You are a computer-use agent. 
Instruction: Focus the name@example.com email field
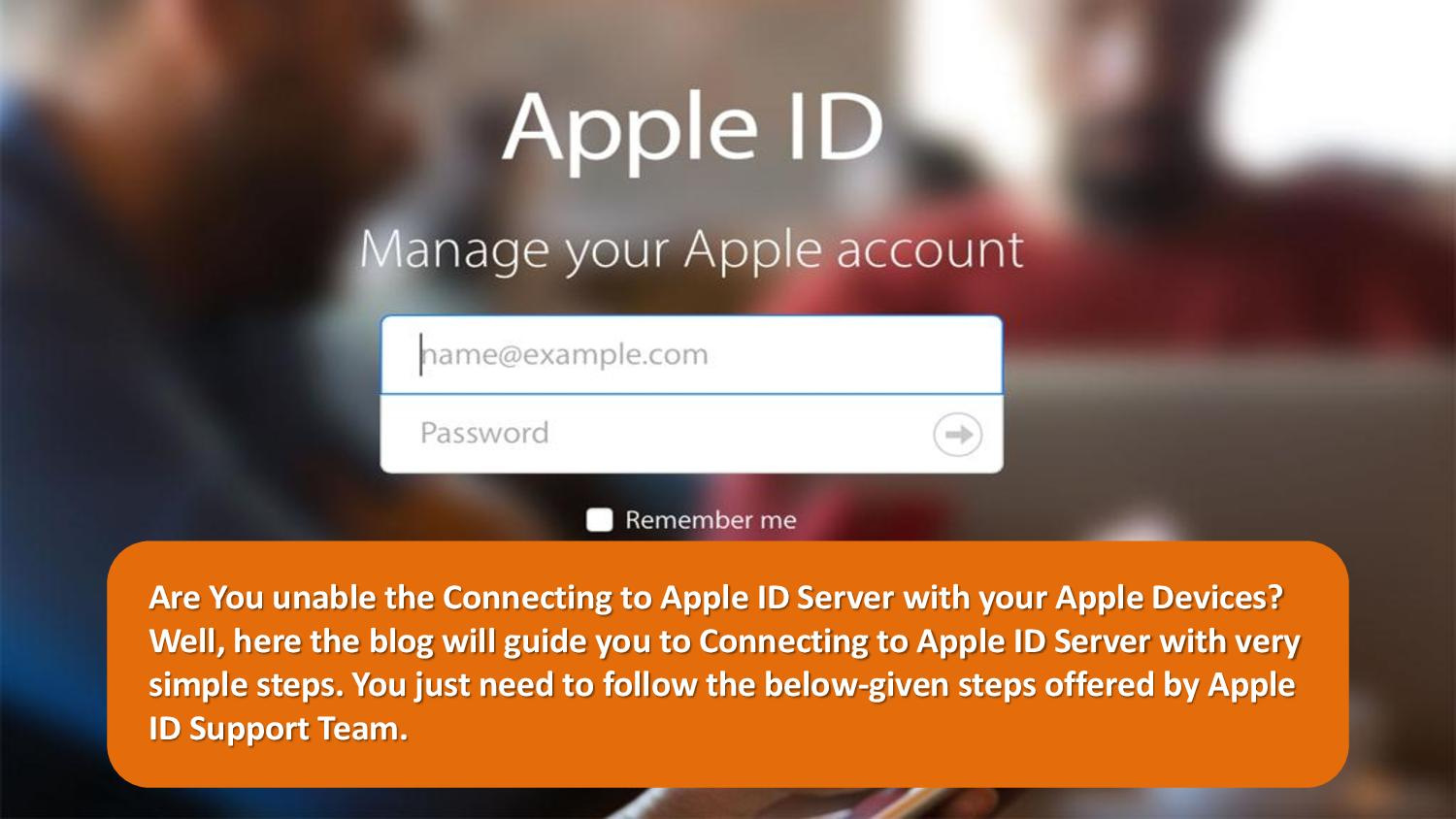click(691, 354)
